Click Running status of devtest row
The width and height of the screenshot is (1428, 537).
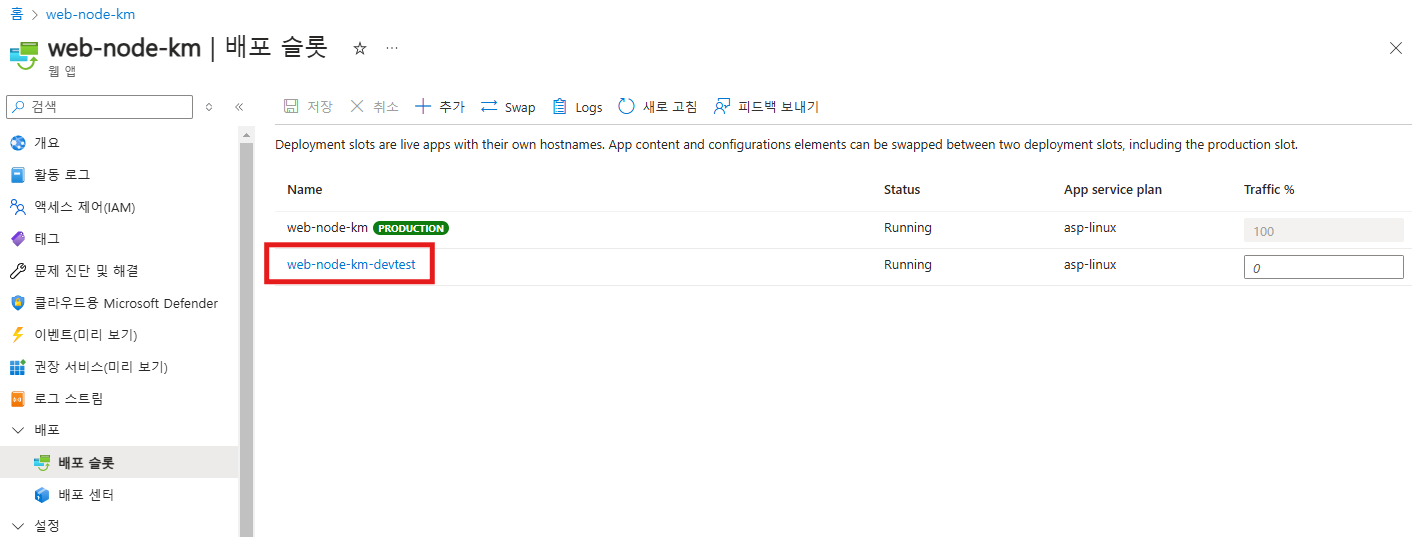(908, 265)
